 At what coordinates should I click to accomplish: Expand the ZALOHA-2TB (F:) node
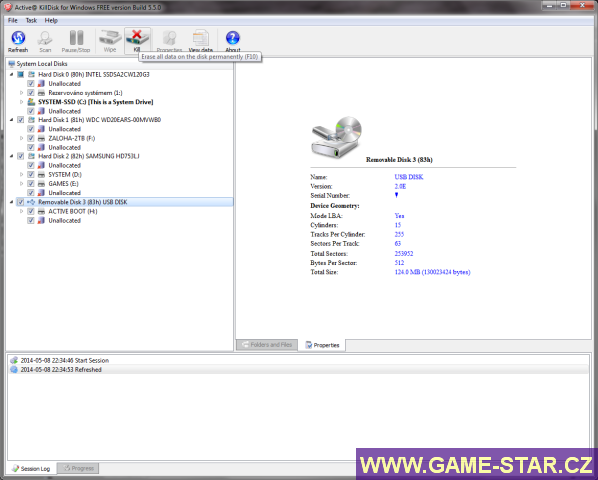pos(21,138)
